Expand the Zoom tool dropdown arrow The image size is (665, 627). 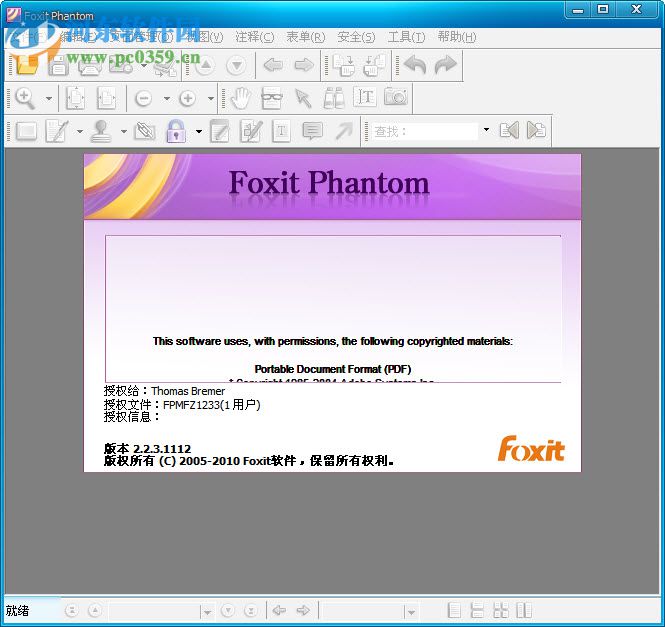coord(49,99)
